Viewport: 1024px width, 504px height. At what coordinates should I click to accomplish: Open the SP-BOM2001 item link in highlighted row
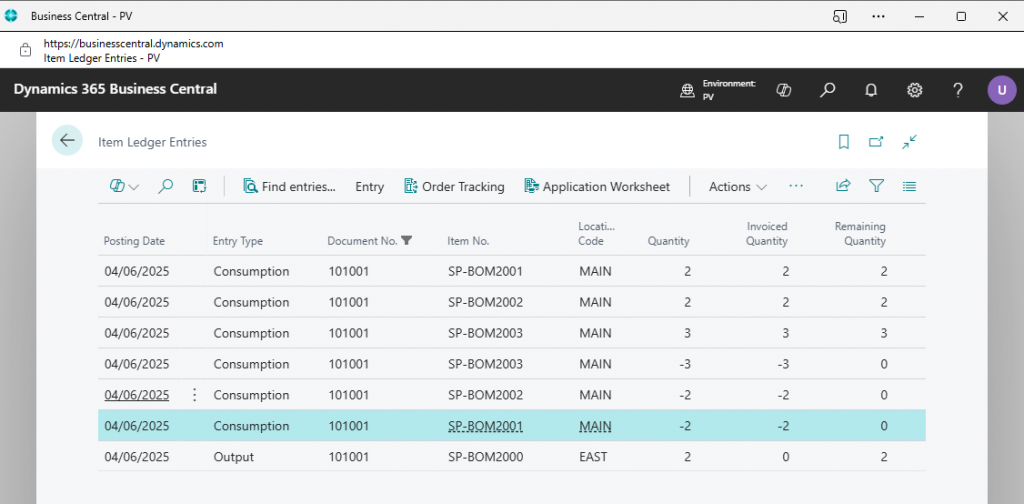click(x=485, y=426)
